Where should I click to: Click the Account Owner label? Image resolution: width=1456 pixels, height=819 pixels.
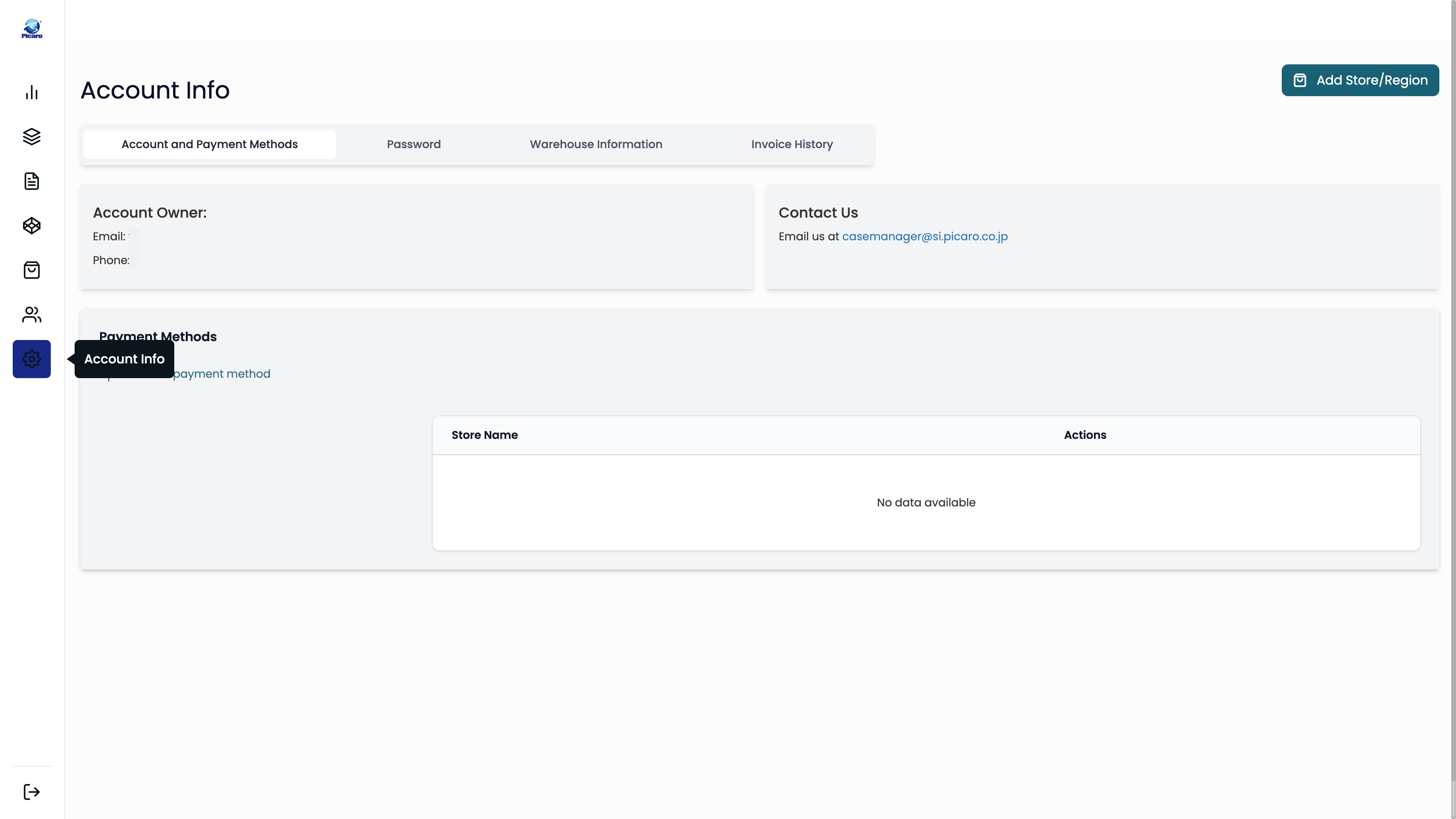(x=150, y=212)
